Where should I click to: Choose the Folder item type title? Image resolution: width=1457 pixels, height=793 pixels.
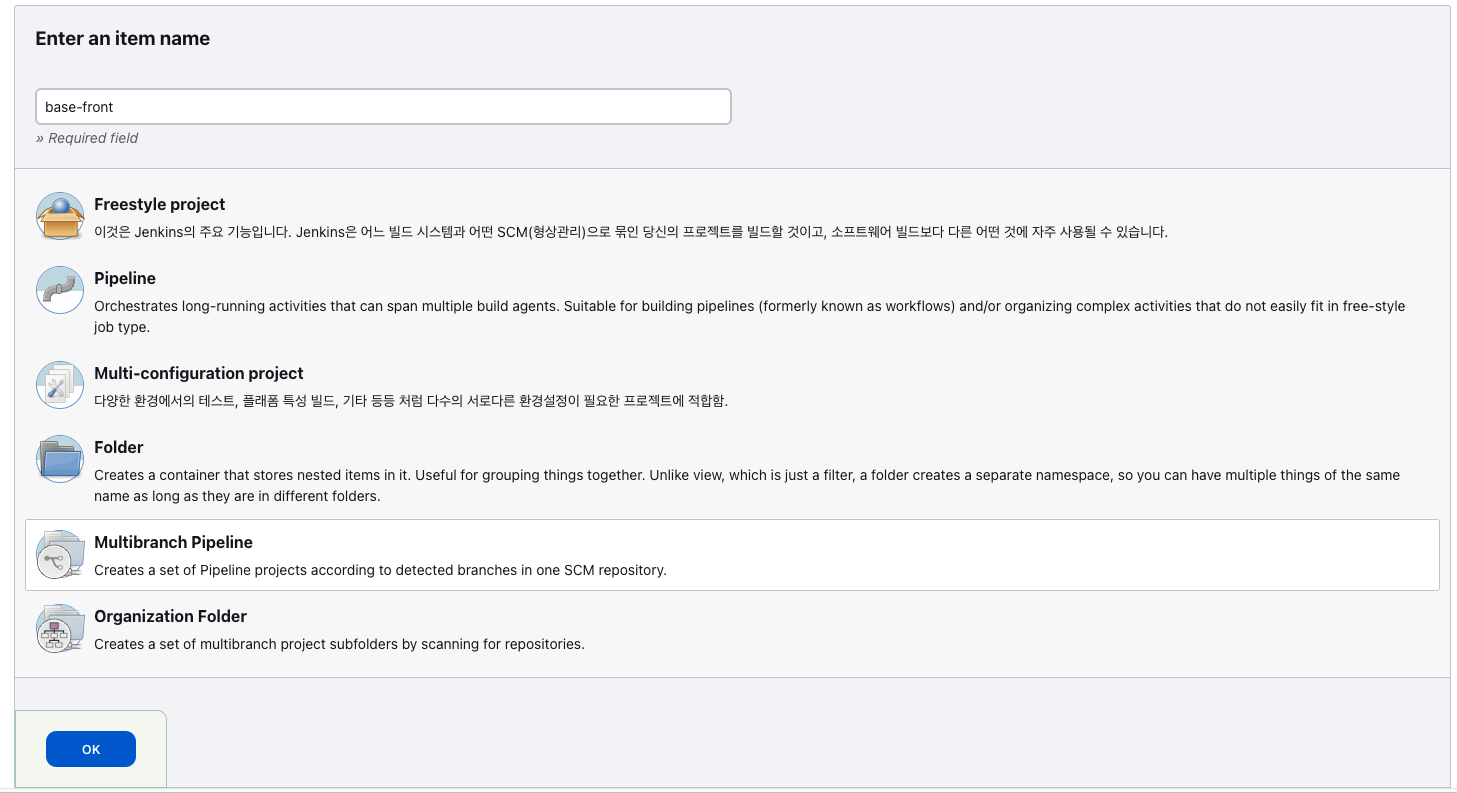pos(119,447)
